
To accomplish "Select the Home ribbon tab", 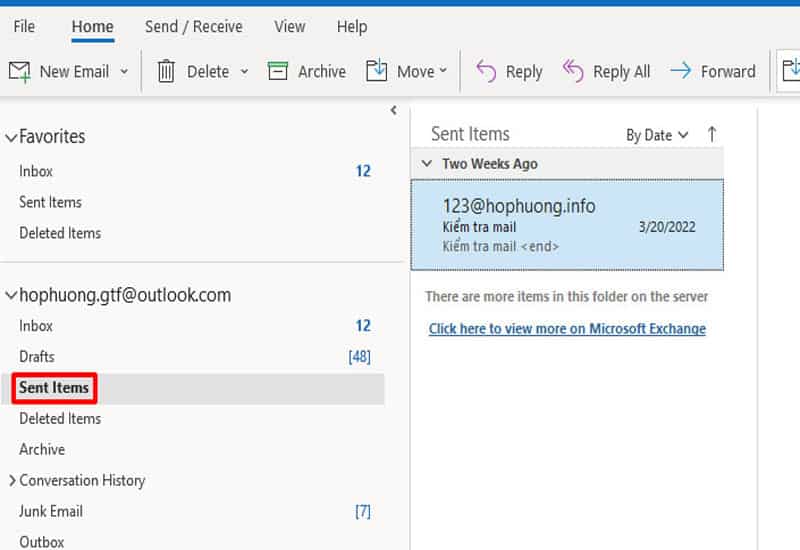I will 92,27.
